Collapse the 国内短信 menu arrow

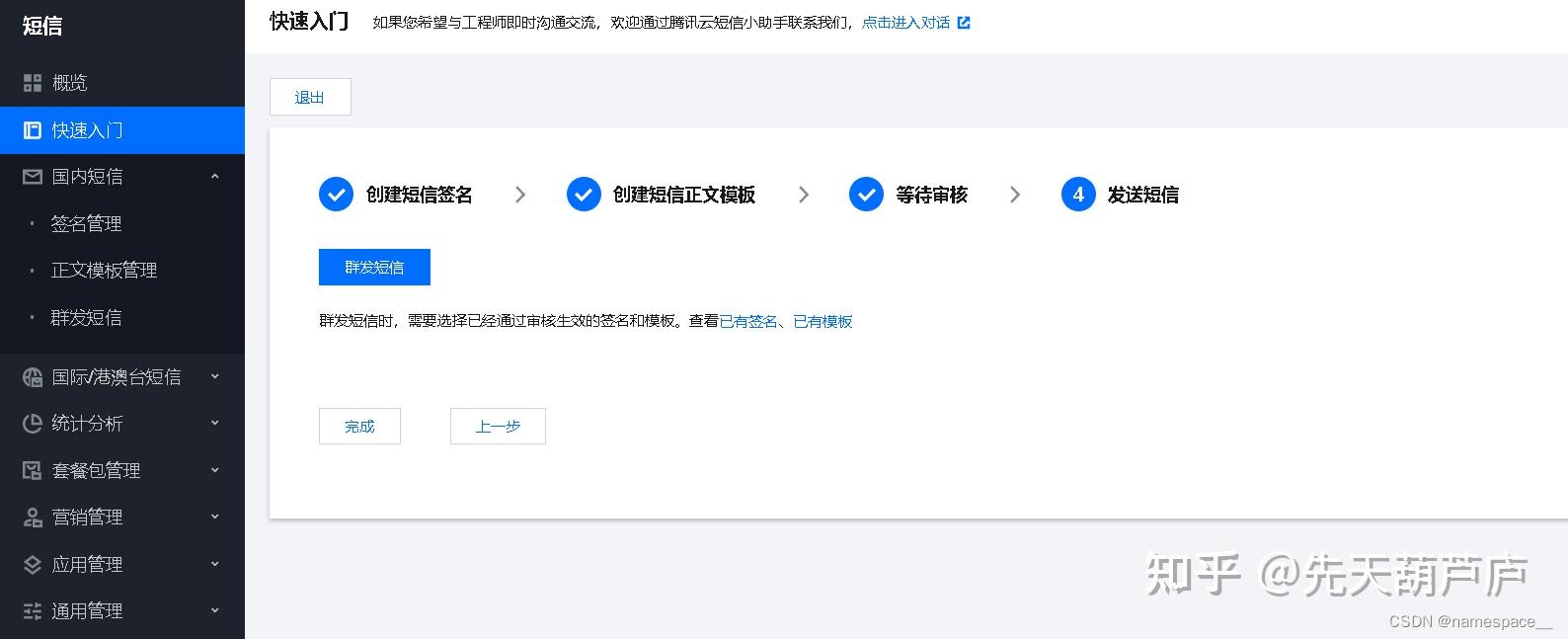[x=215, y=177]
